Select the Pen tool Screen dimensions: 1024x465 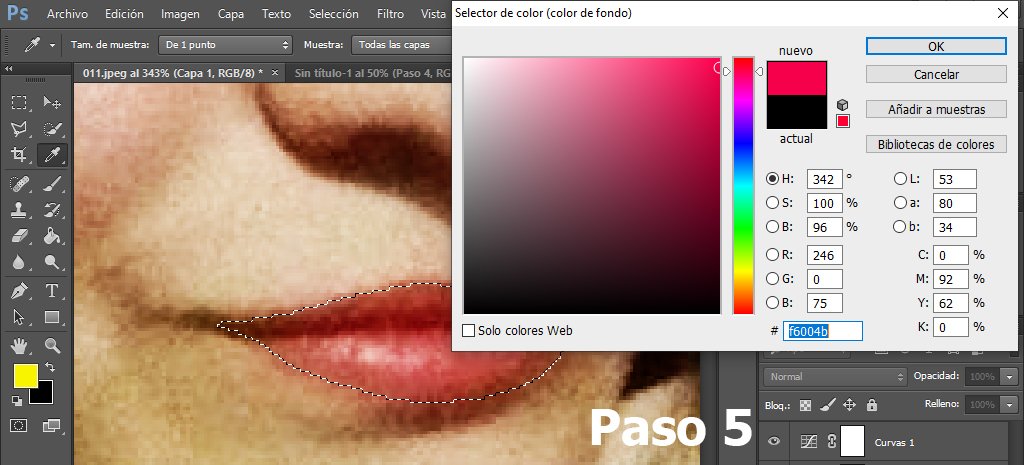(x=19, y=291)
